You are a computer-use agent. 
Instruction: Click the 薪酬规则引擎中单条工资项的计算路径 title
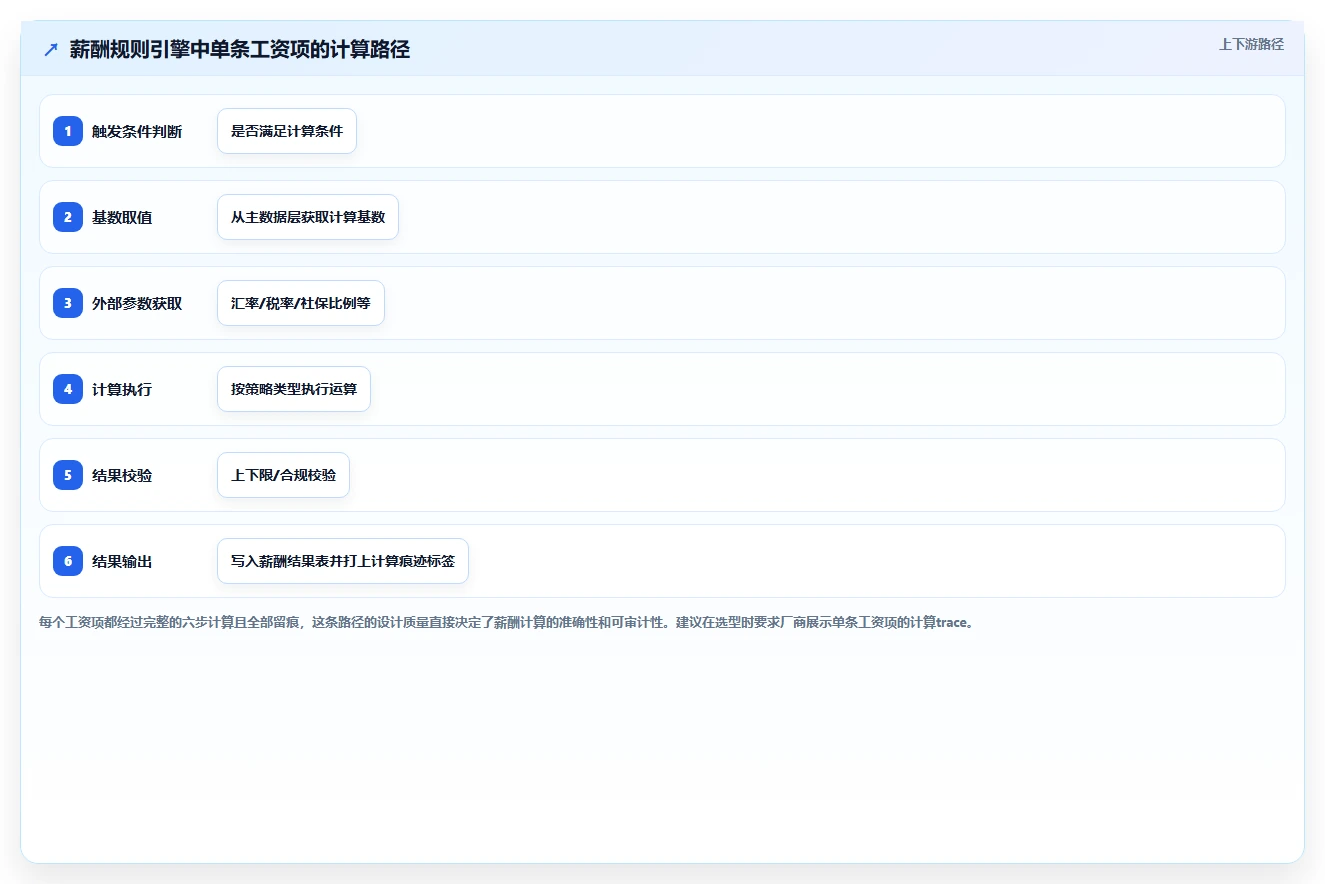tap(240, 50)
